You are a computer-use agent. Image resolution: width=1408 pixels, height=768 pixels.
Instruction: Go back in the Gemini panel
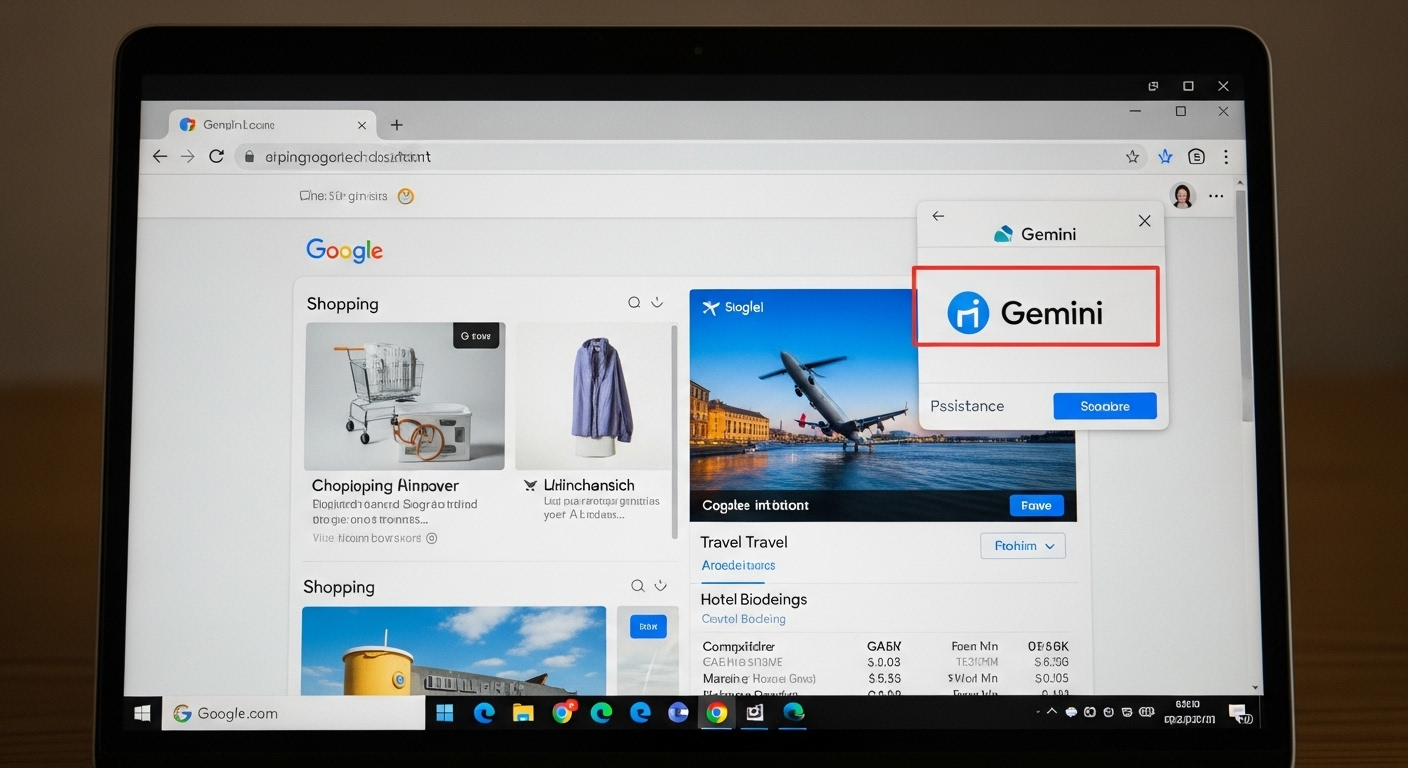point(938,216)
